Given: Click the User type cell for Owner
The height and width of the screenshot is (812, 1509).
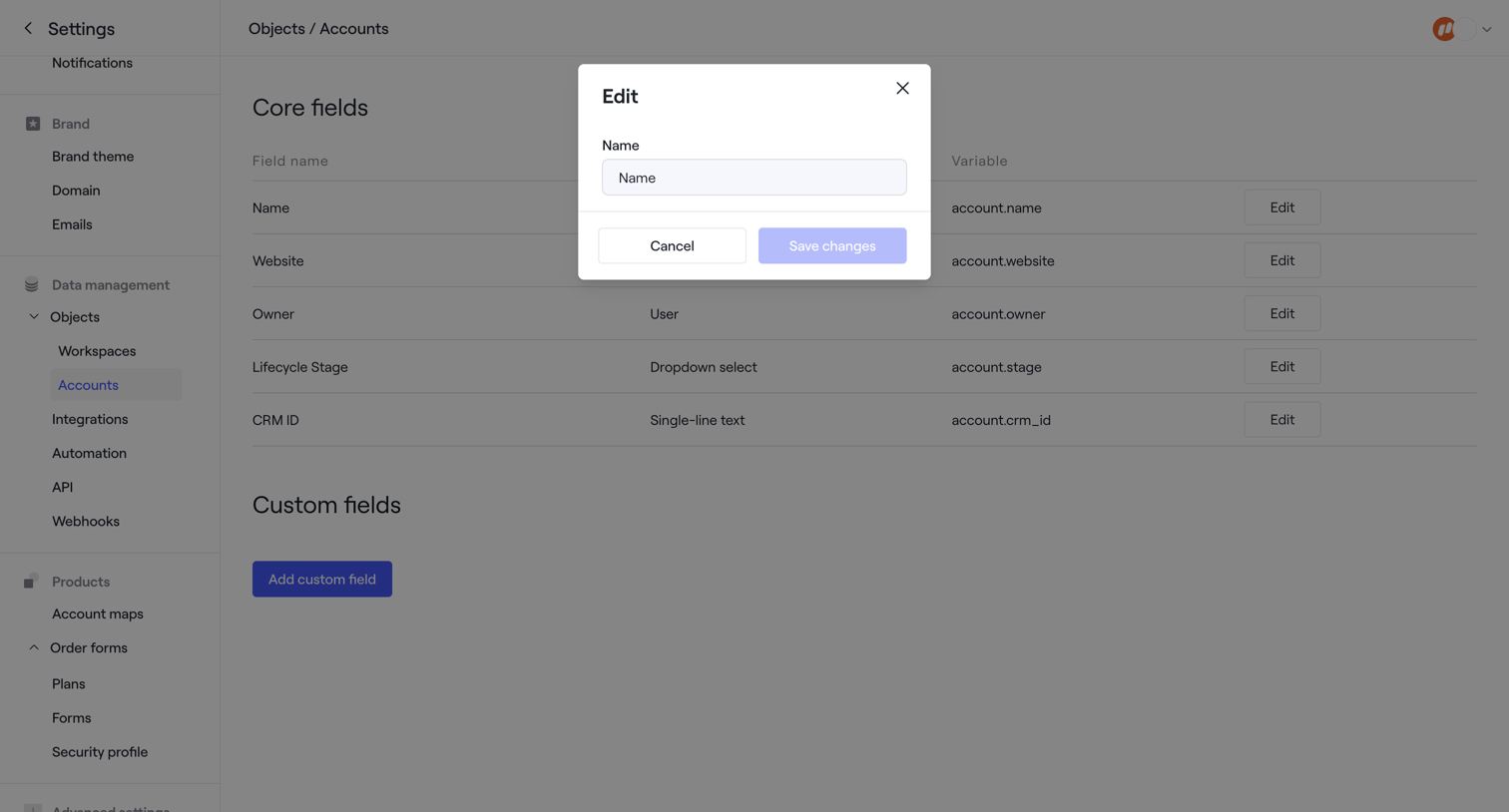Looking at the screenshot, I should tap(664, 313).
